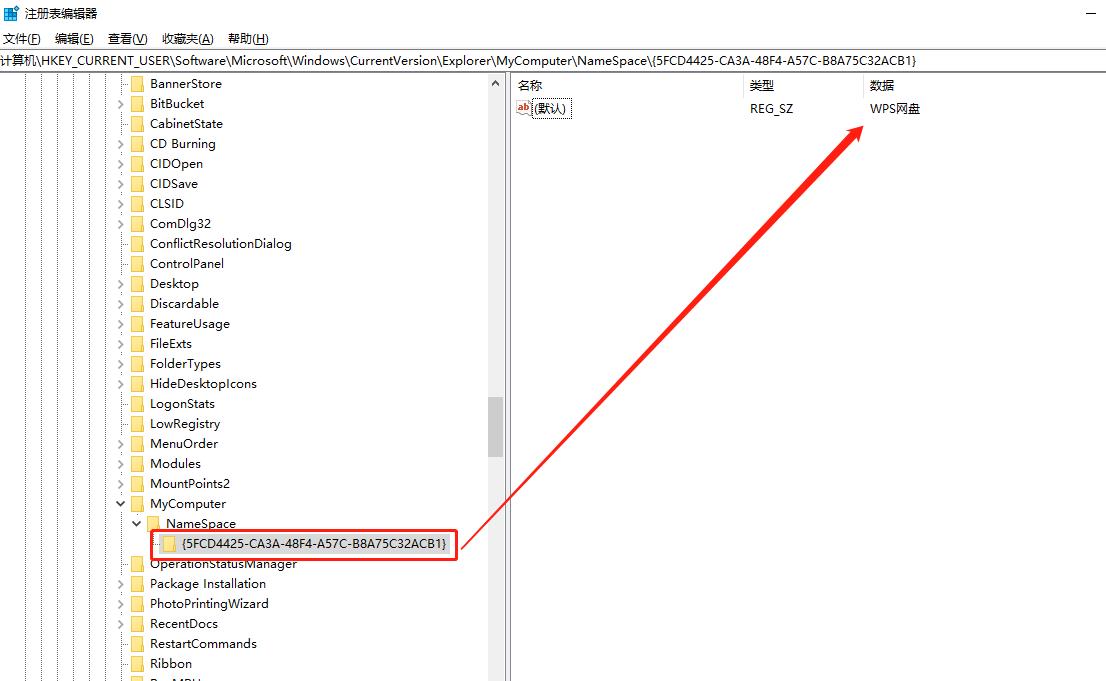1106x681 pixels.
Task: Collapse the MyComputer registry key
Action: (x=120, y=503)
